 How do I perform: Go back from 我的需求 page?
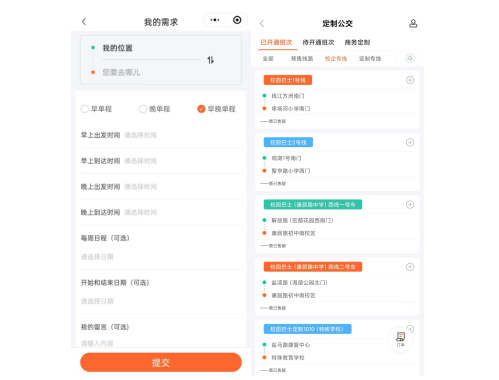(84, 22)
